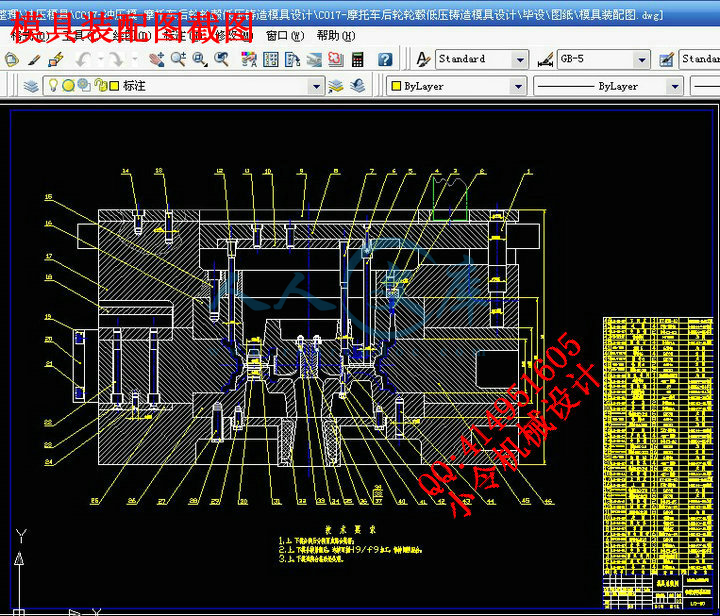Select the Zoom Realtime magnifier tool
Screen dimensions: 720x616
pyautogui.click(x=178, y=60)
